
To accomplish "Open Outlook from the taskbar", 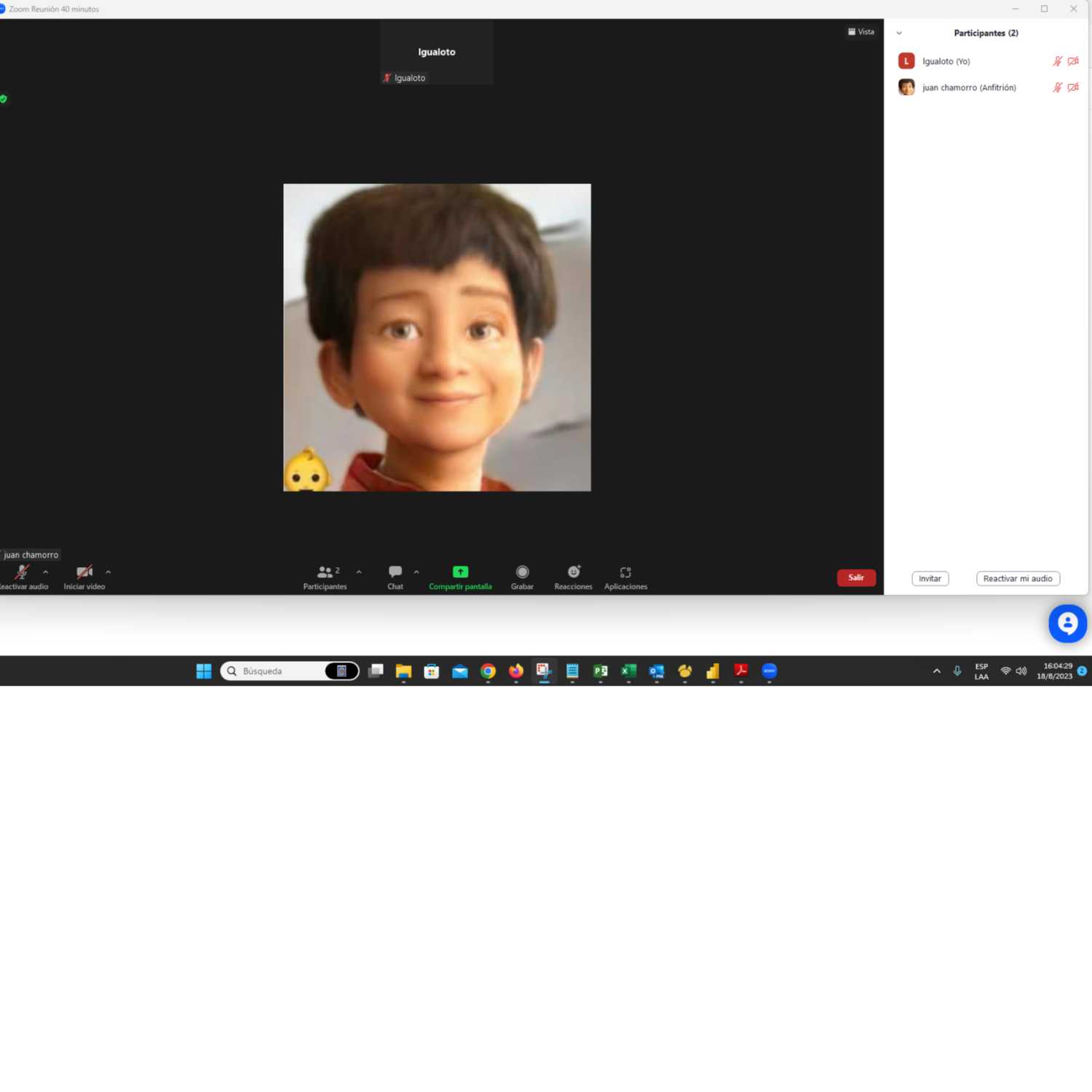I will 657,671.
